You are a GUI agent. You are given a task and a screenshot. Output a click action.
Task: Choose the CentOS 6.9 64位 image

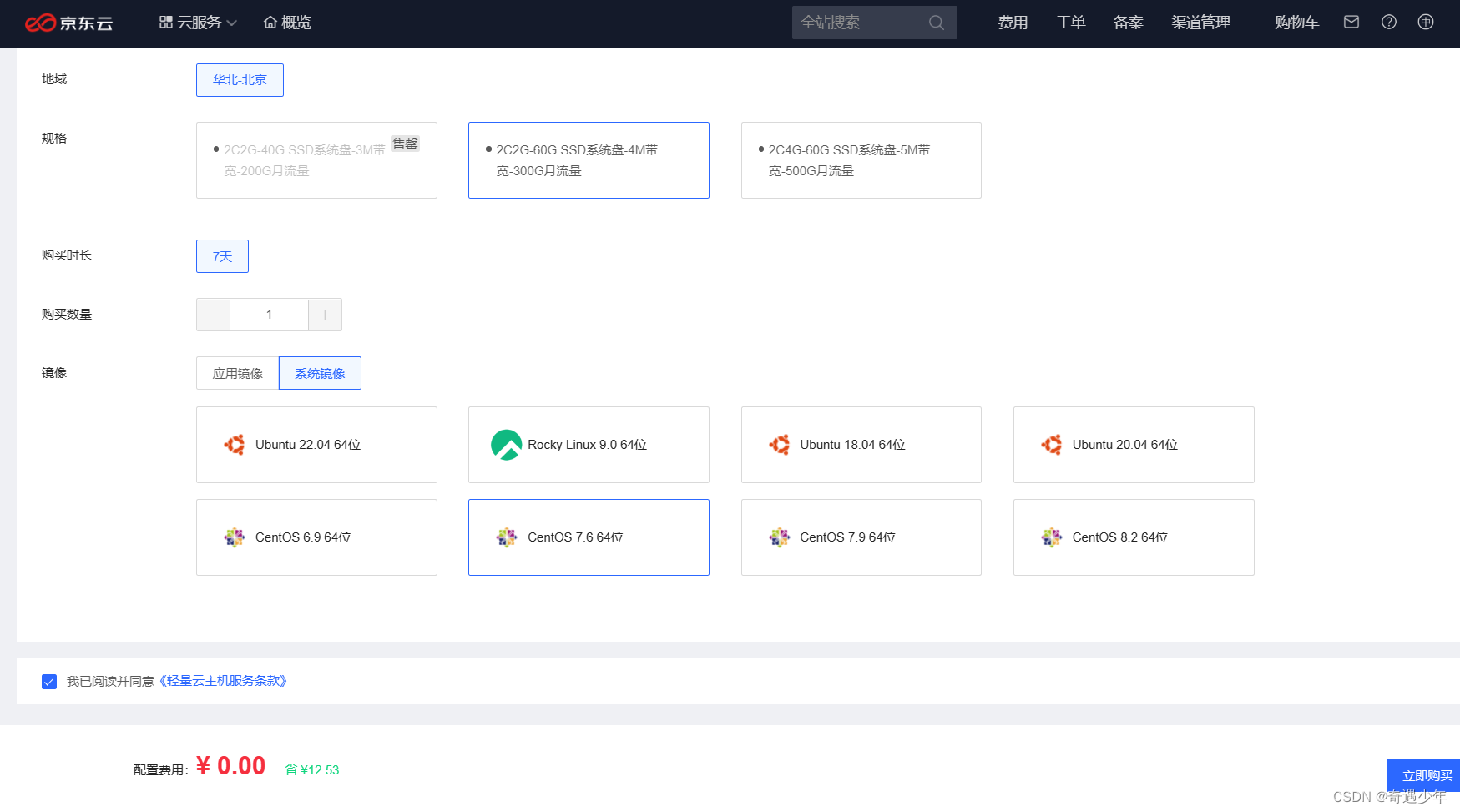coord(316,537)
